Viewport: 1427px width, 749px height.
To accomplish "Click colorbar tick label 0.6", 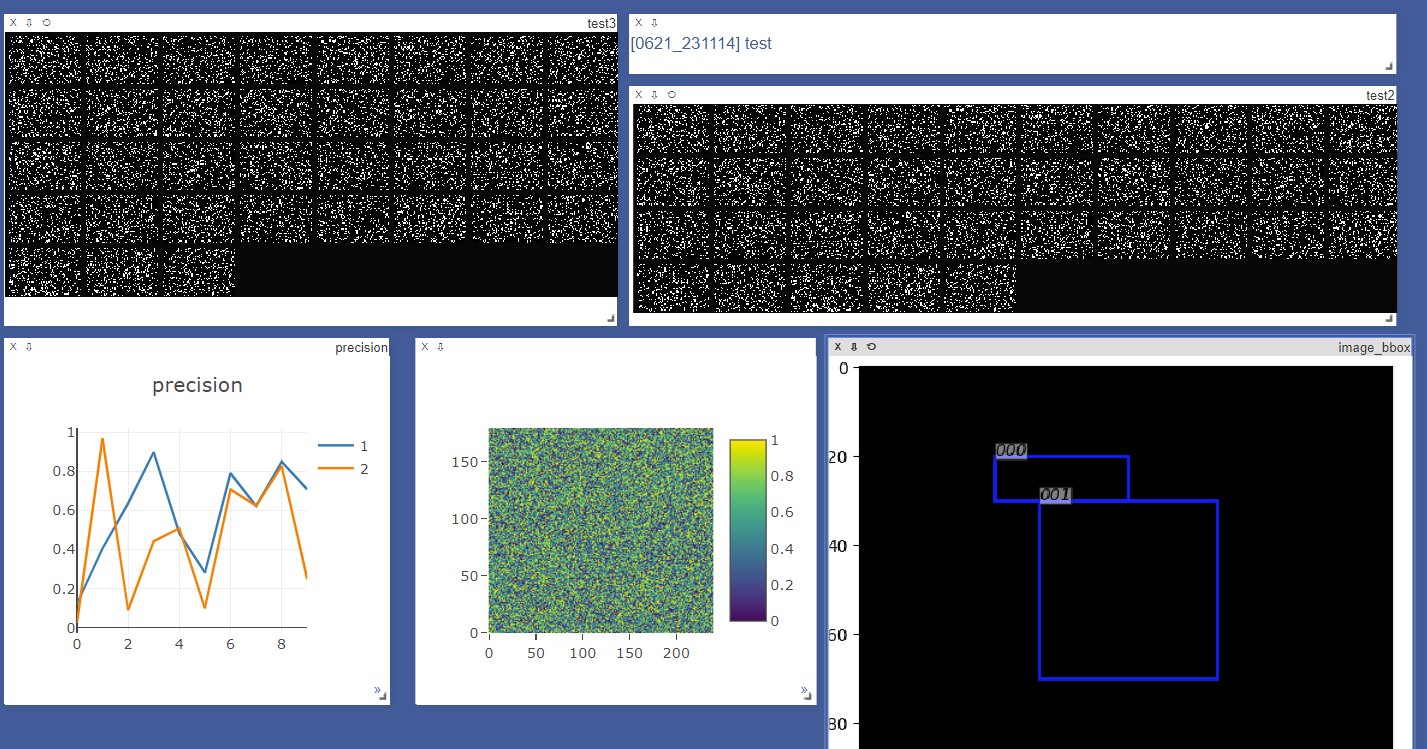I will tap(781, 513).
